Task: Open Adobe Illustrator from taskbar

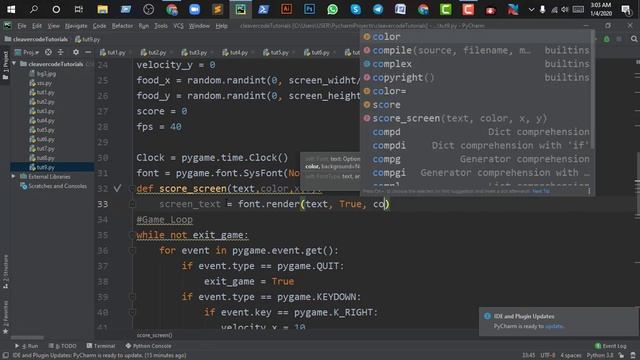Action: 286,9
